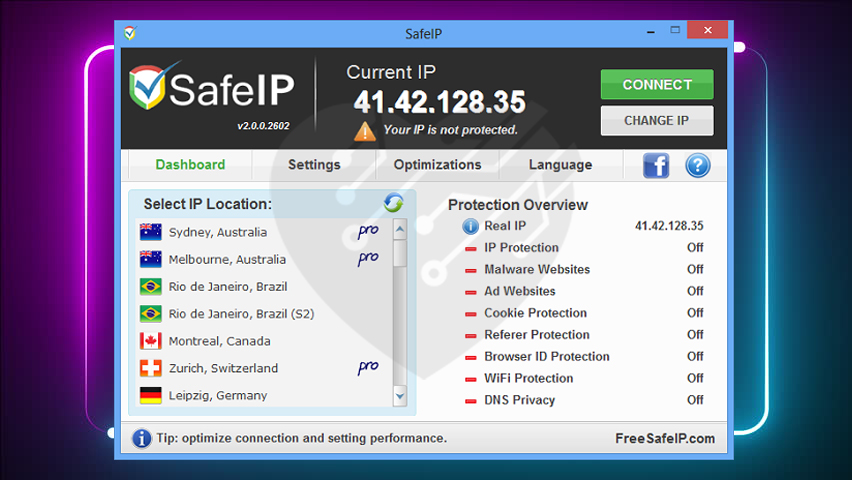The image size is (852, 480).
Task: Close the SafeIP window
Action: [x=707, y=30]
